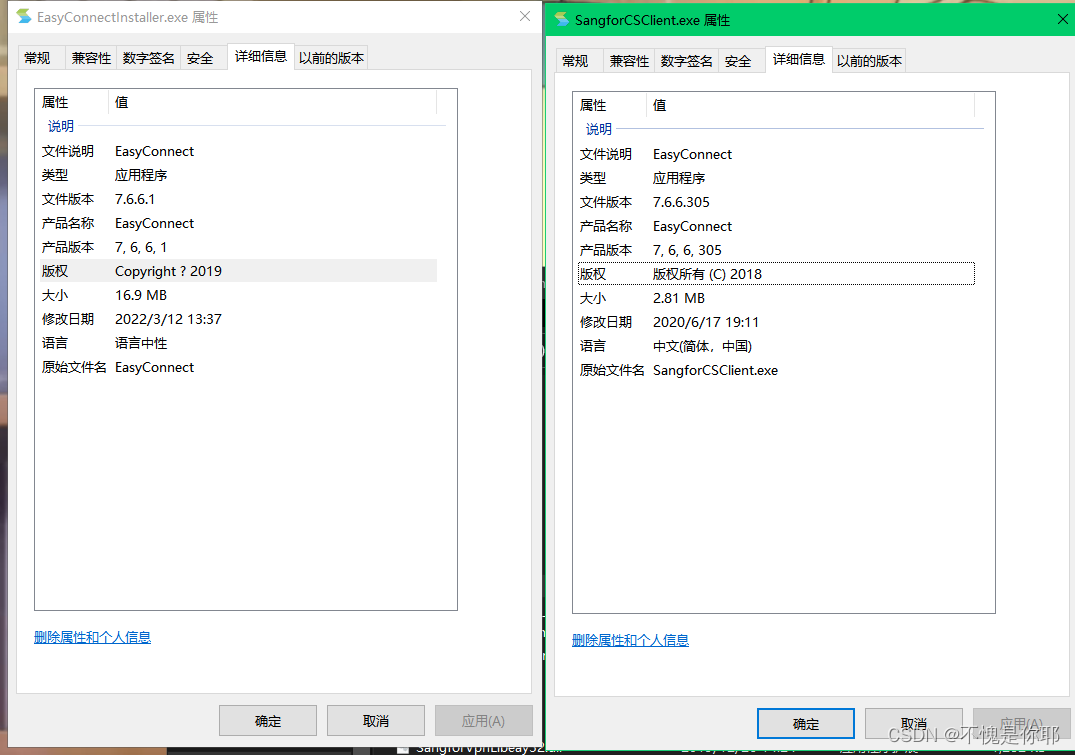Click 属性 column header in SangforCSClient list
This screenshot has height=755, width=1075.
click(611, 105)
